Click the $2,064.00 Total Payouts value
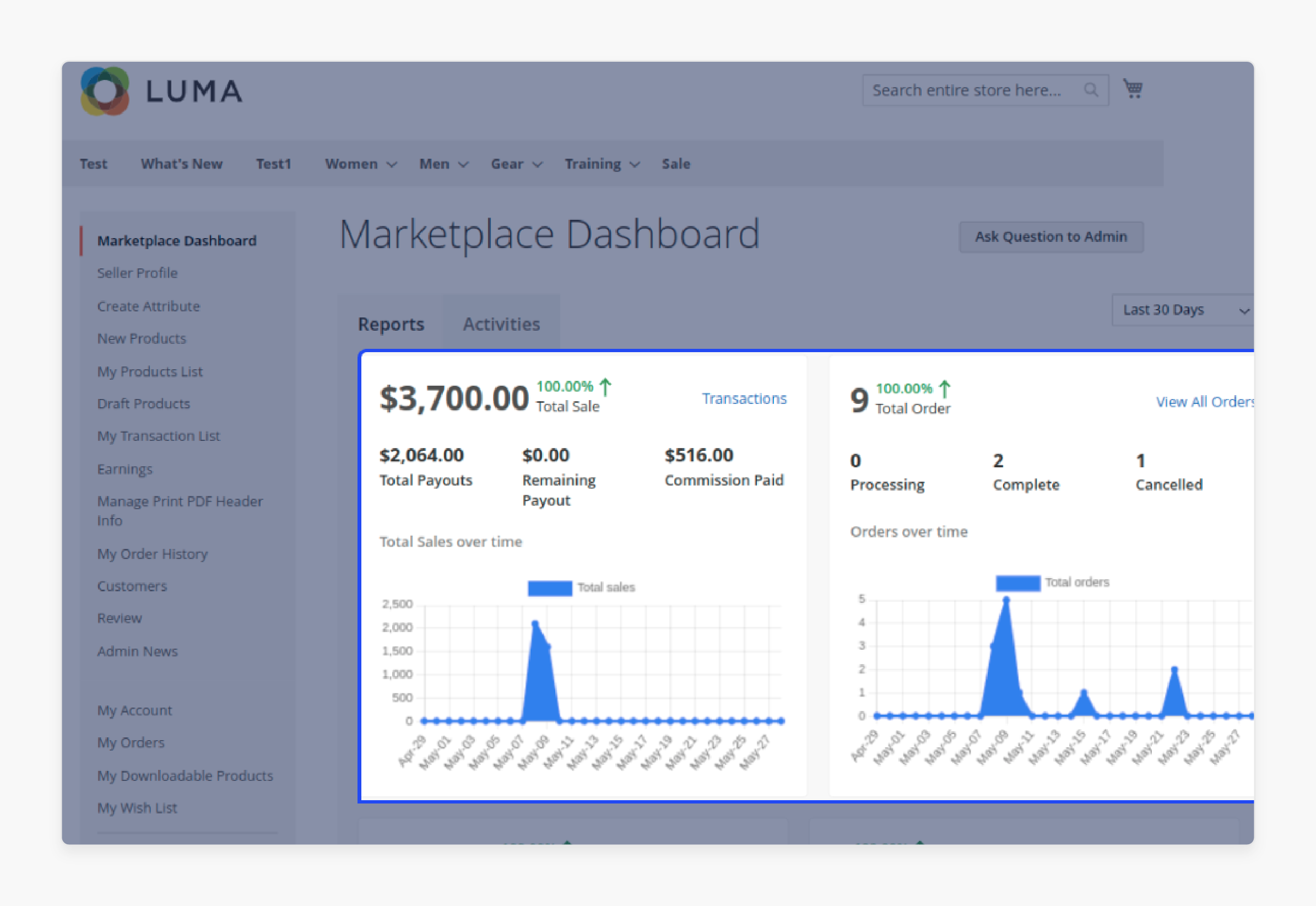1316x906 pixels. pyautogui.click(x=421, y=455)
